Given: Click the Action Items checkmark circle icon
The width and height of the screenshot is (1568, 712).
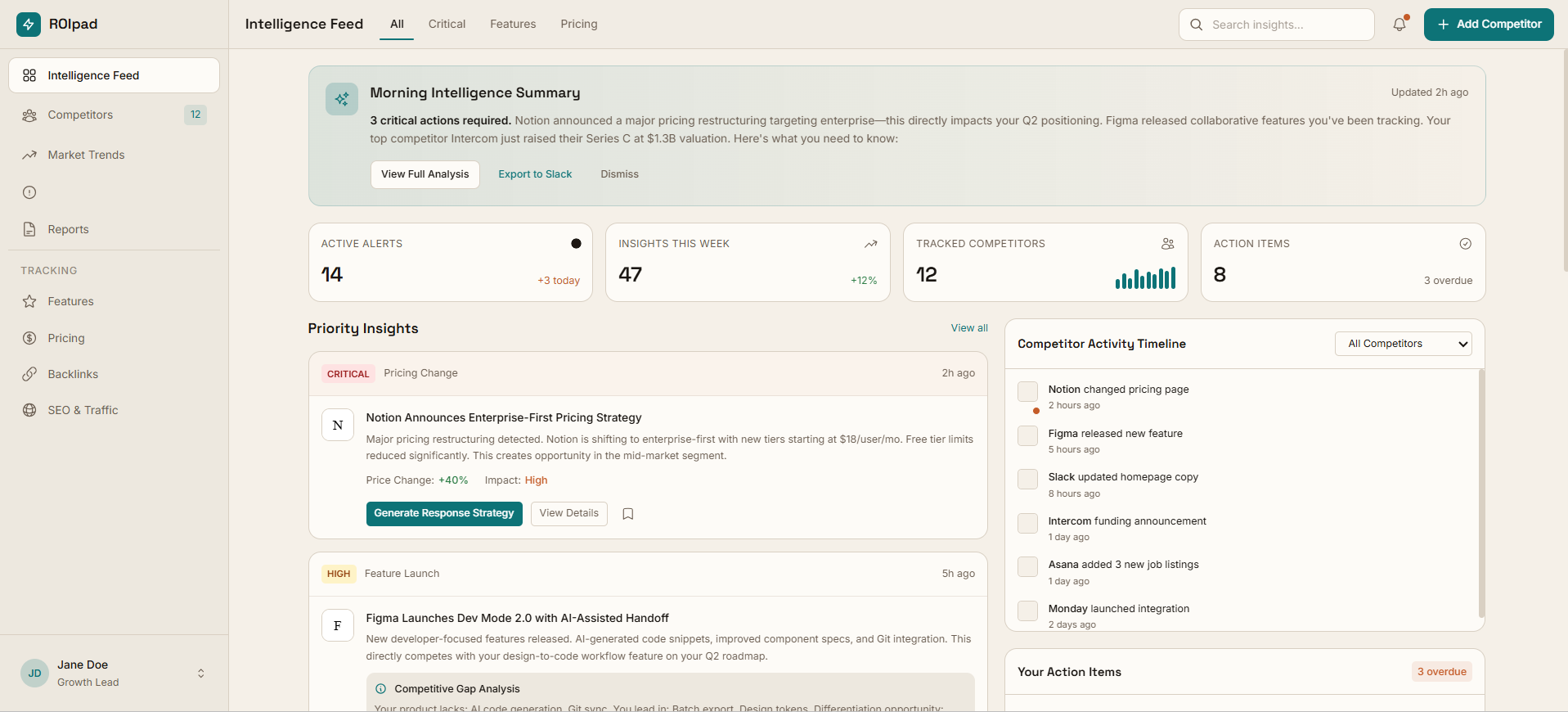Looking at the screenshot, I should (1465, 244).
